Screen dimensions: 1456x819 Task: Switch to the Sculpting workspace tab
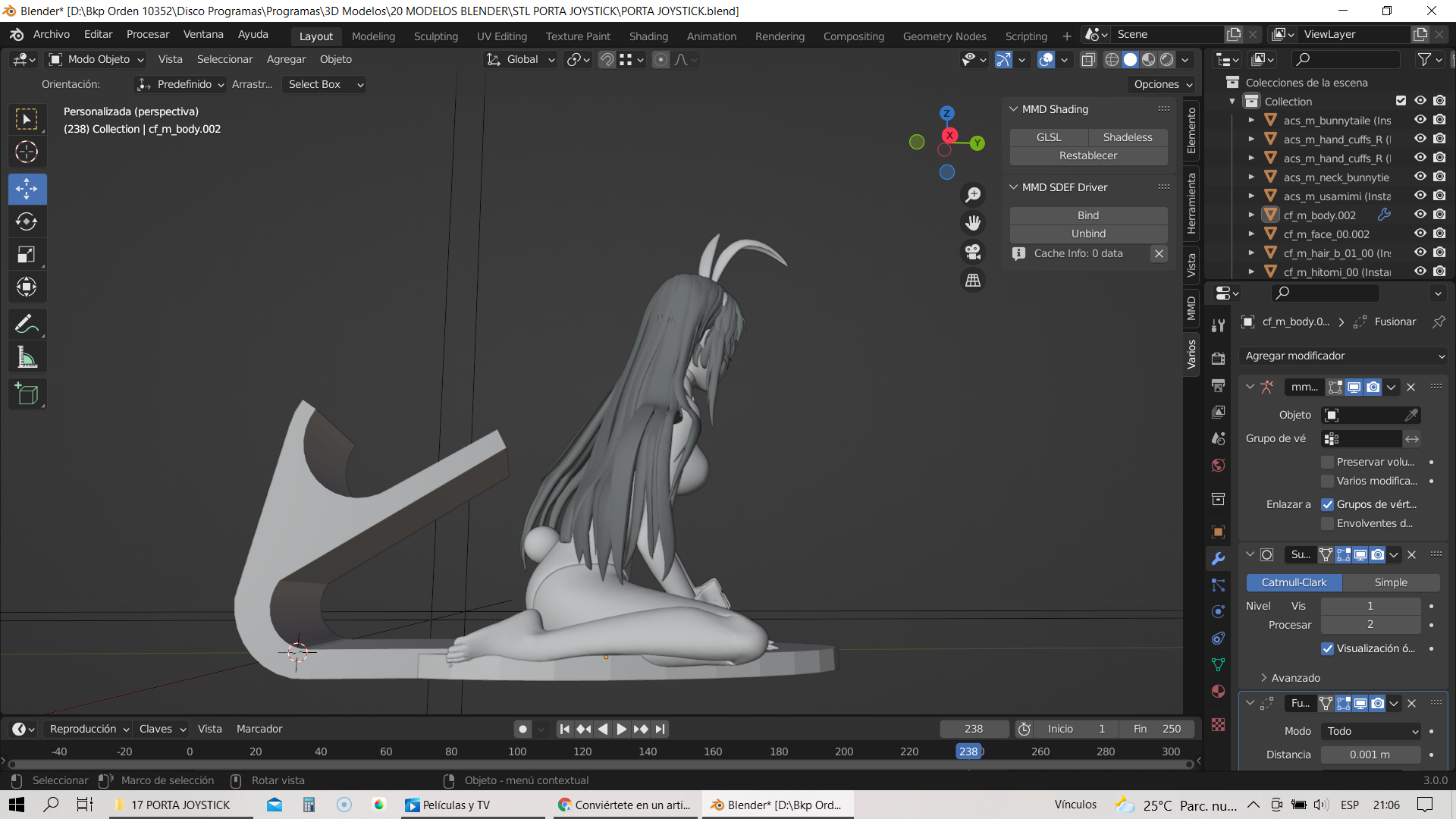(436, 36)
